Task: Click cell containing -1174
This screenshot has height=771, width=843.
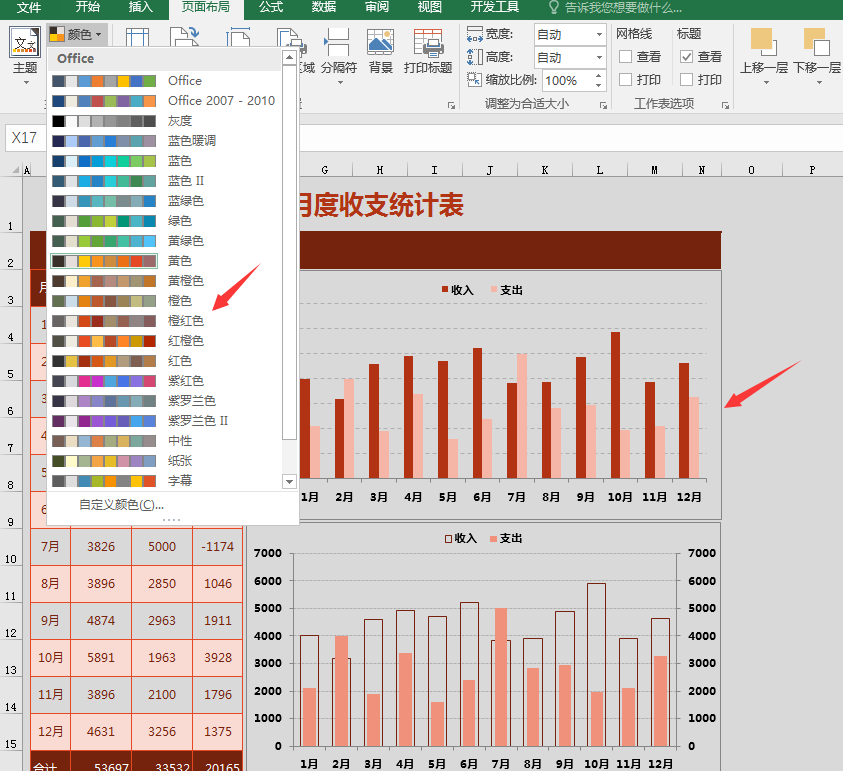Action: pyautogui.click(x=218, y=546)
